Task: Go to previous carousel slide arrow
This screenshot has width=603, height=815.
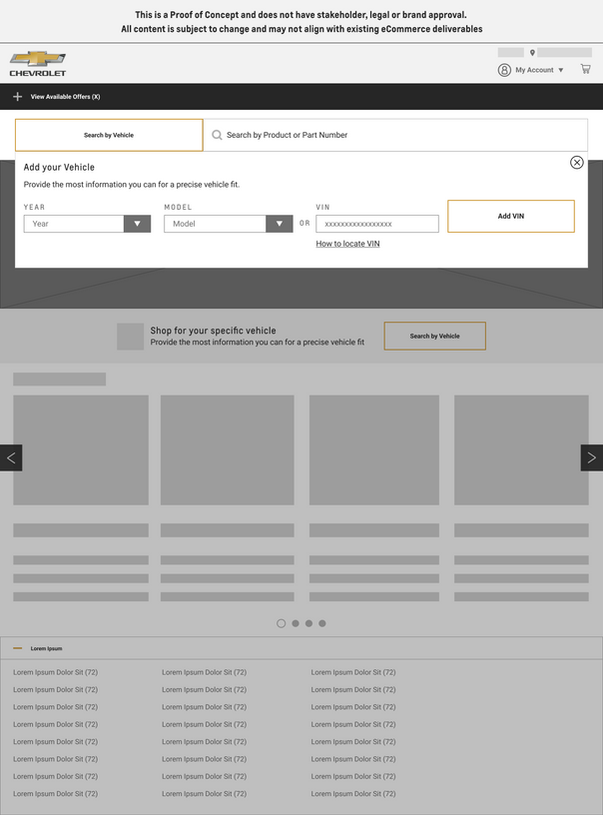Action: (x=11, y=457)
